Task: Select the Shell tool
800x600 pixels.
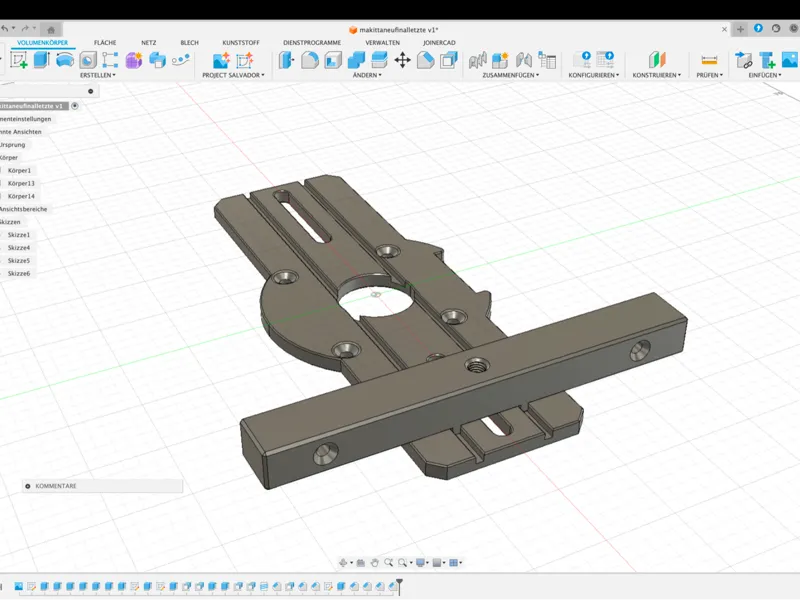Action: click(333, 60)
